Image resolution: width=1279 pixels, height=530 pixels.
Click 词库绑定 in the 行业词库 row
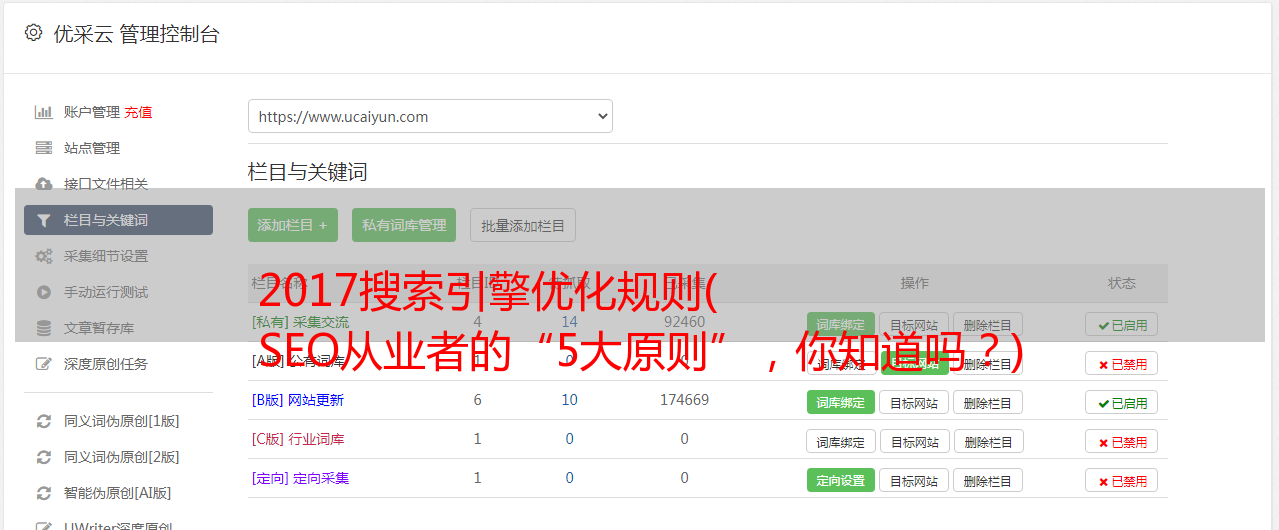[x=841, y=441]
